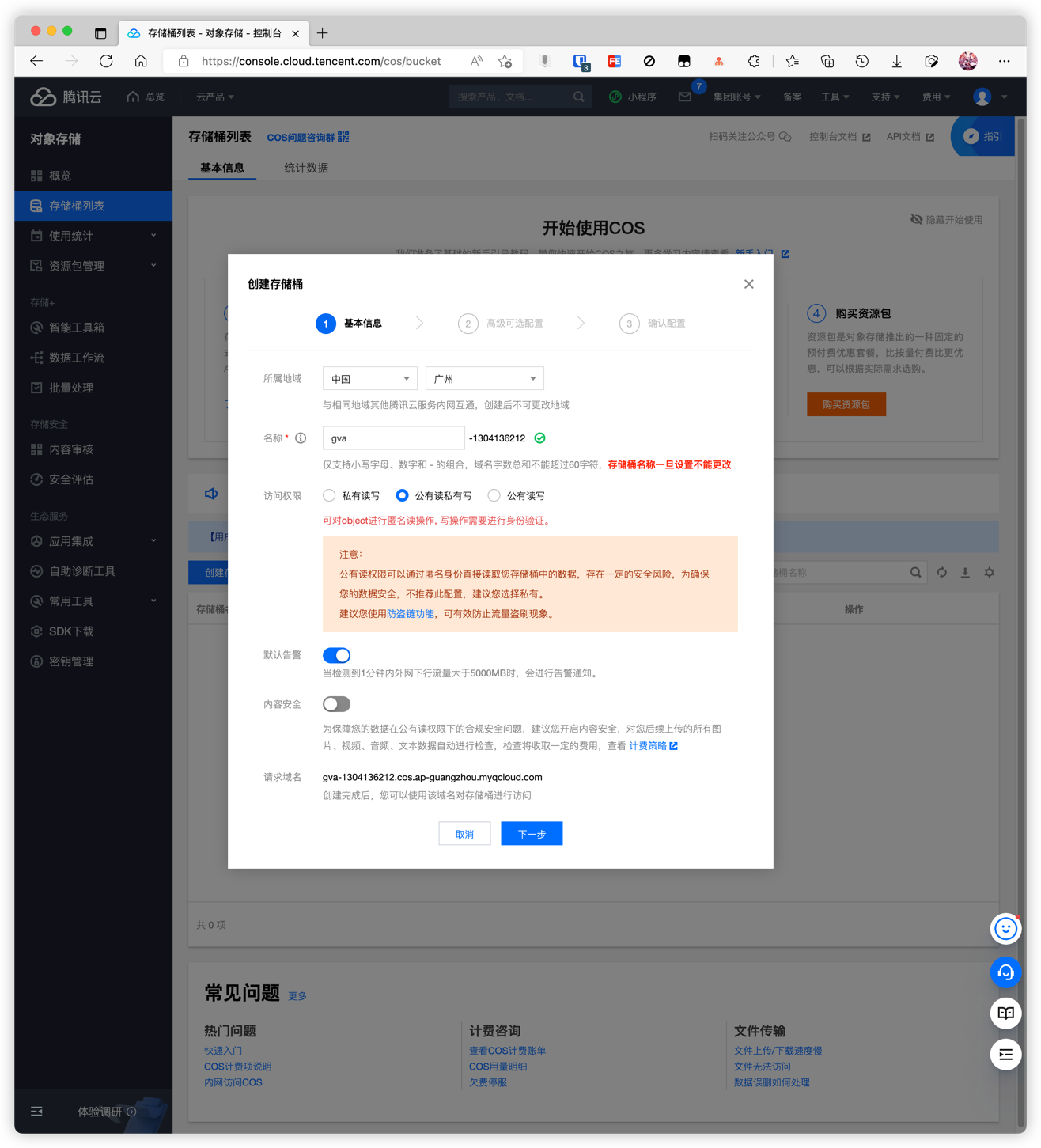1041x1148 pixels.
Task: Click the refresh icon in bucket list toolbar
Action: click(x=941, y=572)
